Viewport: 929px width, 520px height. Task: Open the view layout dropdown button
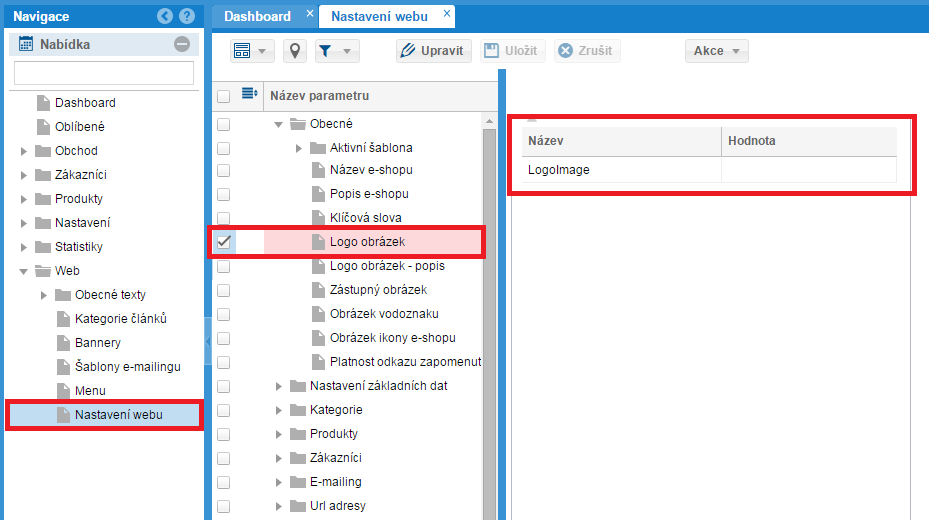click(x=251, y=51)
